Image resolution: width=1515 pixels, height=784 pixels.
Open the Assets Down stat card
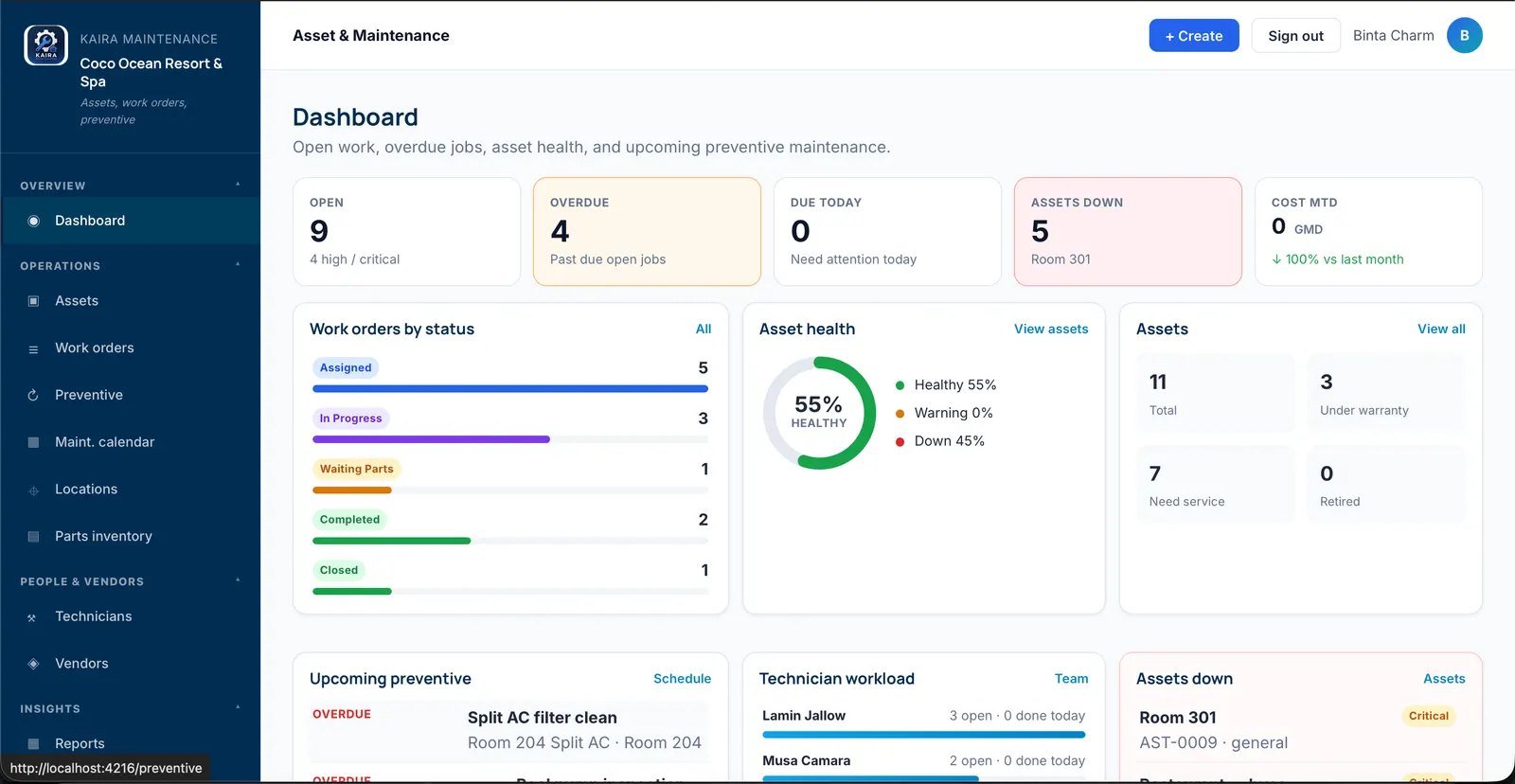(1128, 232)
